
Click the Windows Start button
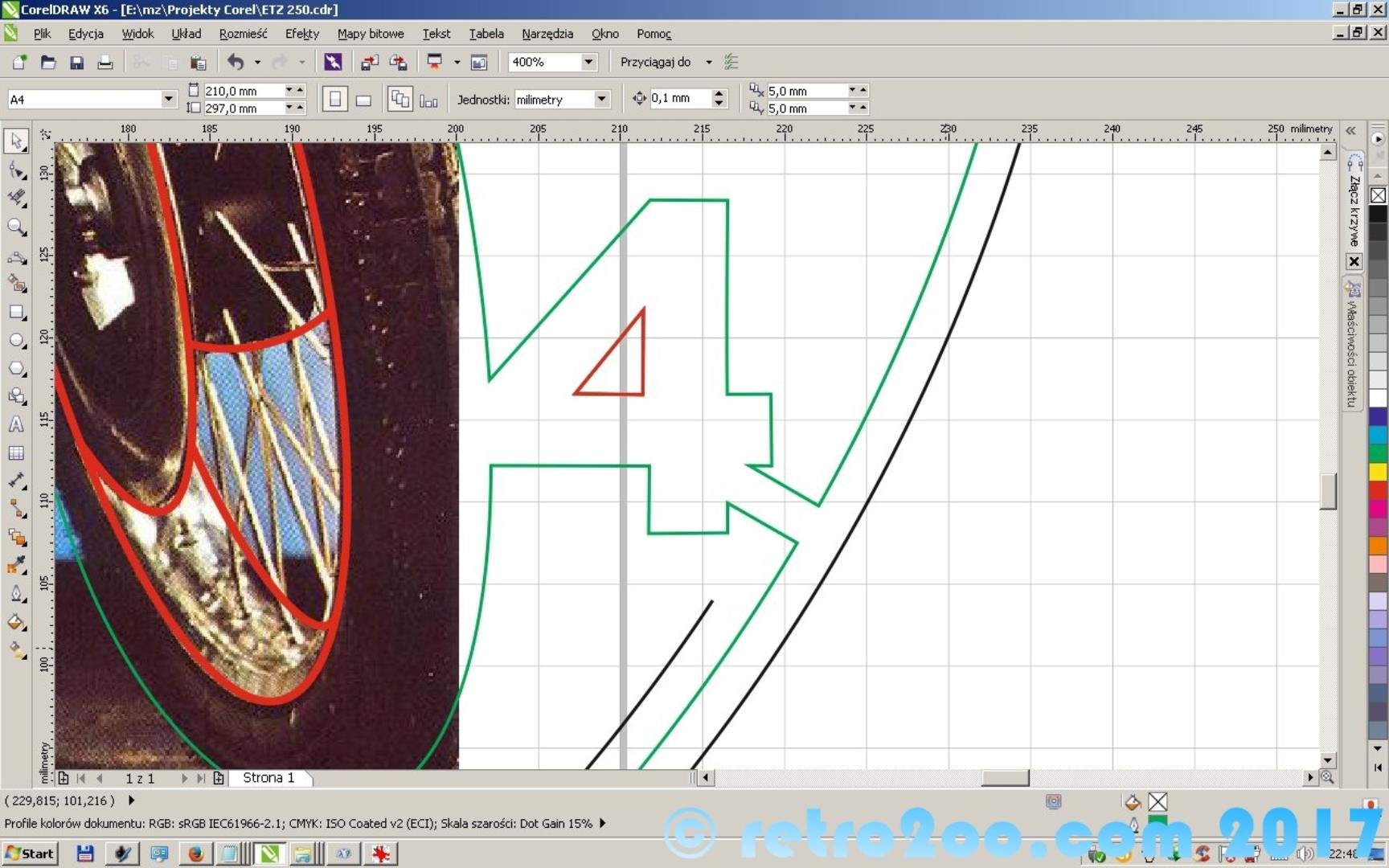(x=30, y=854)
